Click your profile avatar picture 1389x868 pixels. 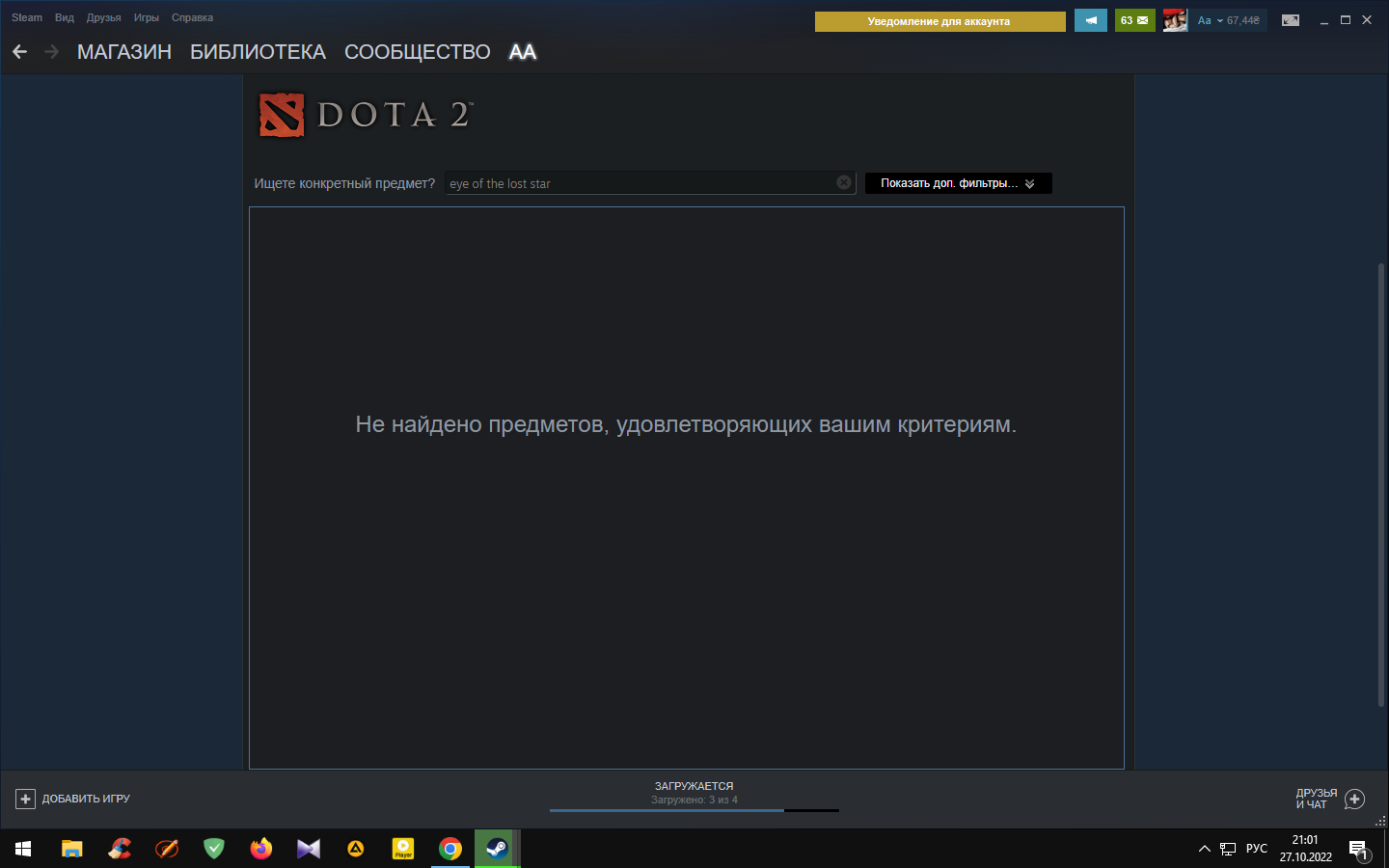(1175, 19)
